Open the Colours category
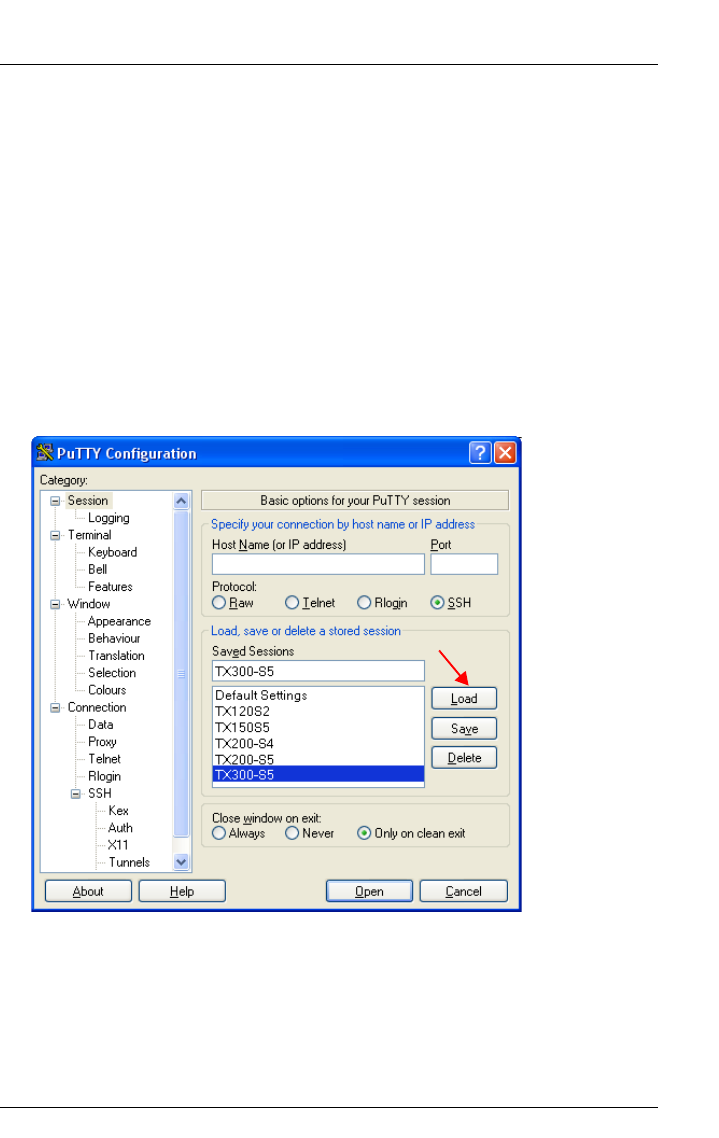Image resolution: width=719 pixels, height=1138 pixels. (x=107, y=690)
